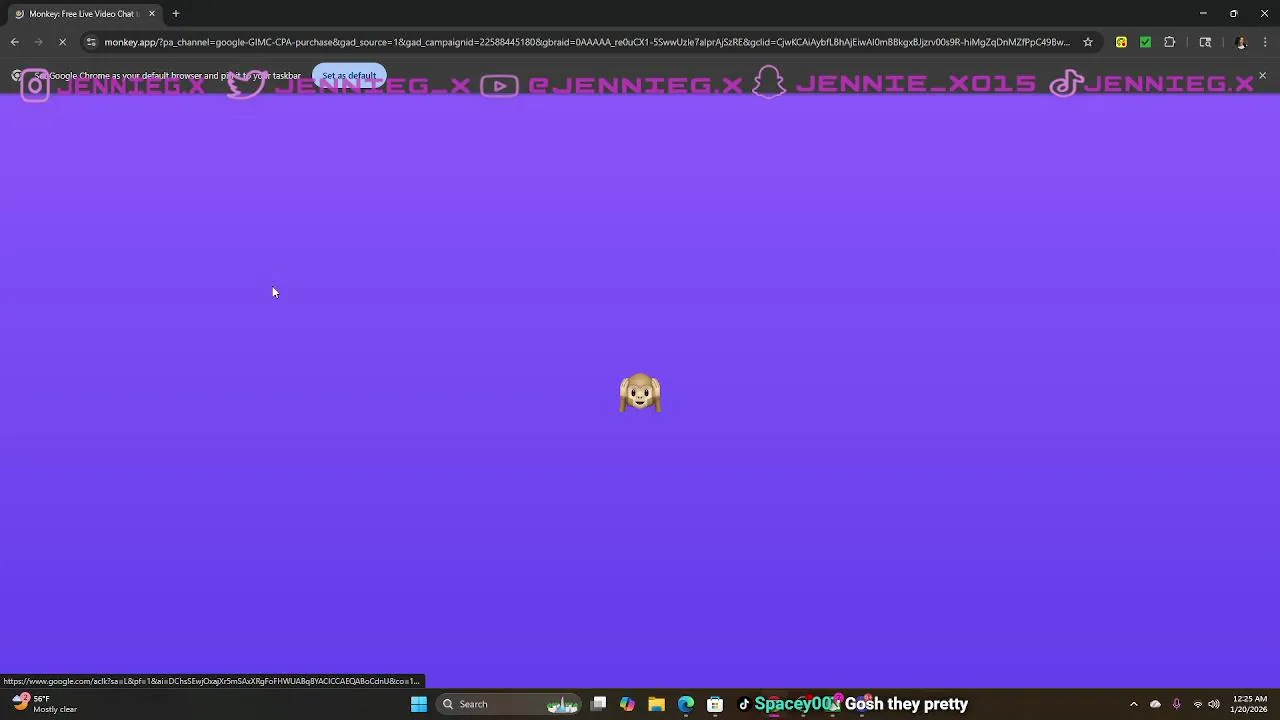The width and height of the screenshot is (1280, 720).
Task: Click the address bar URL field
Action: (x=586, y=42)
